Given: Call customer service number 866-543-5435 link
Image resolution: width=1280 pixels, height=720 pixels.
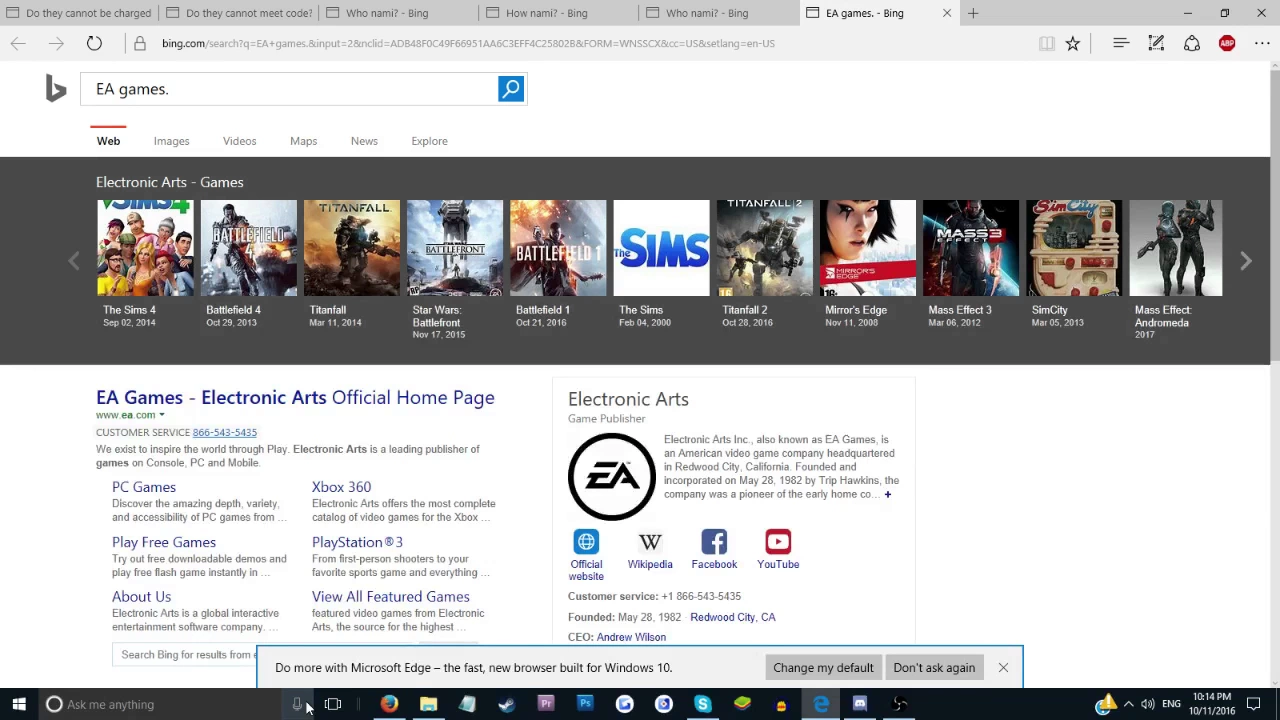Looking at the screenshot, I should pos(225,432).
